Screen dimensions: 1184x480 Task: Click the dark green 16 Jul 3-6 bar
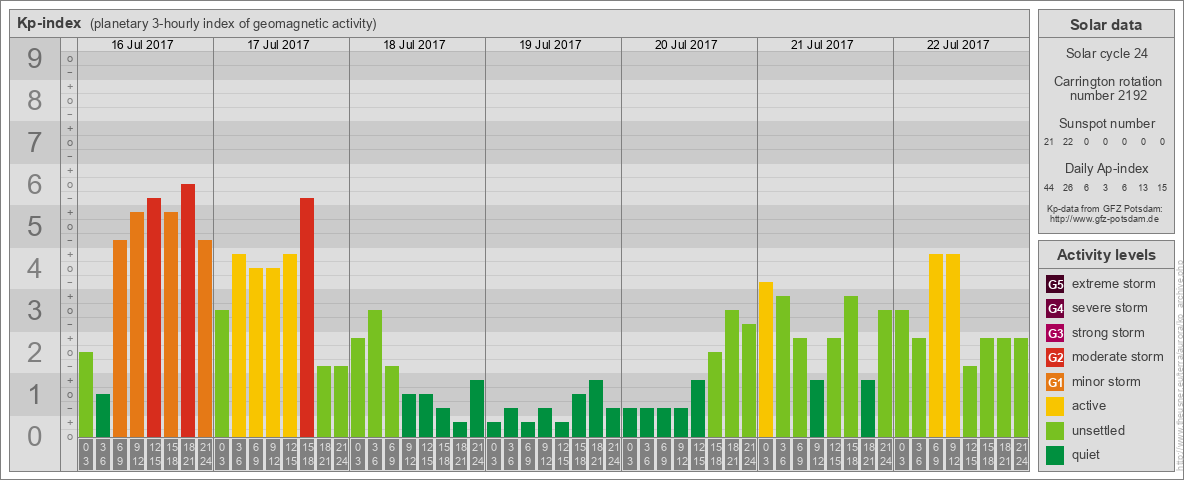click(103, 416)
